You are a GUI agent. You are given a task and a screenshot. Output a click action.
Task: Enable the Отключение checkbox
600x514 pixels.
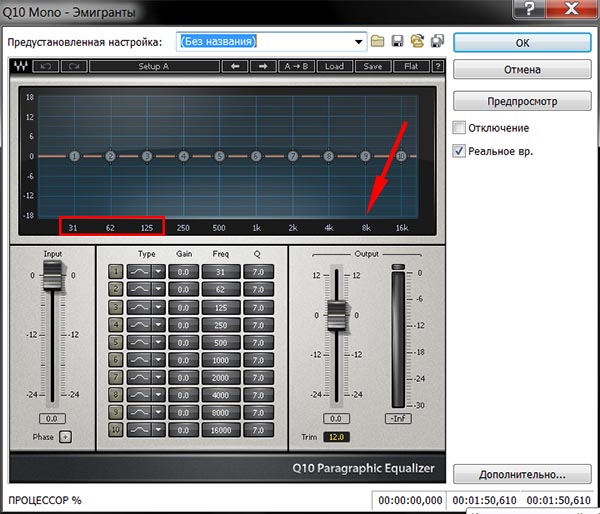(x=459, y=127)
